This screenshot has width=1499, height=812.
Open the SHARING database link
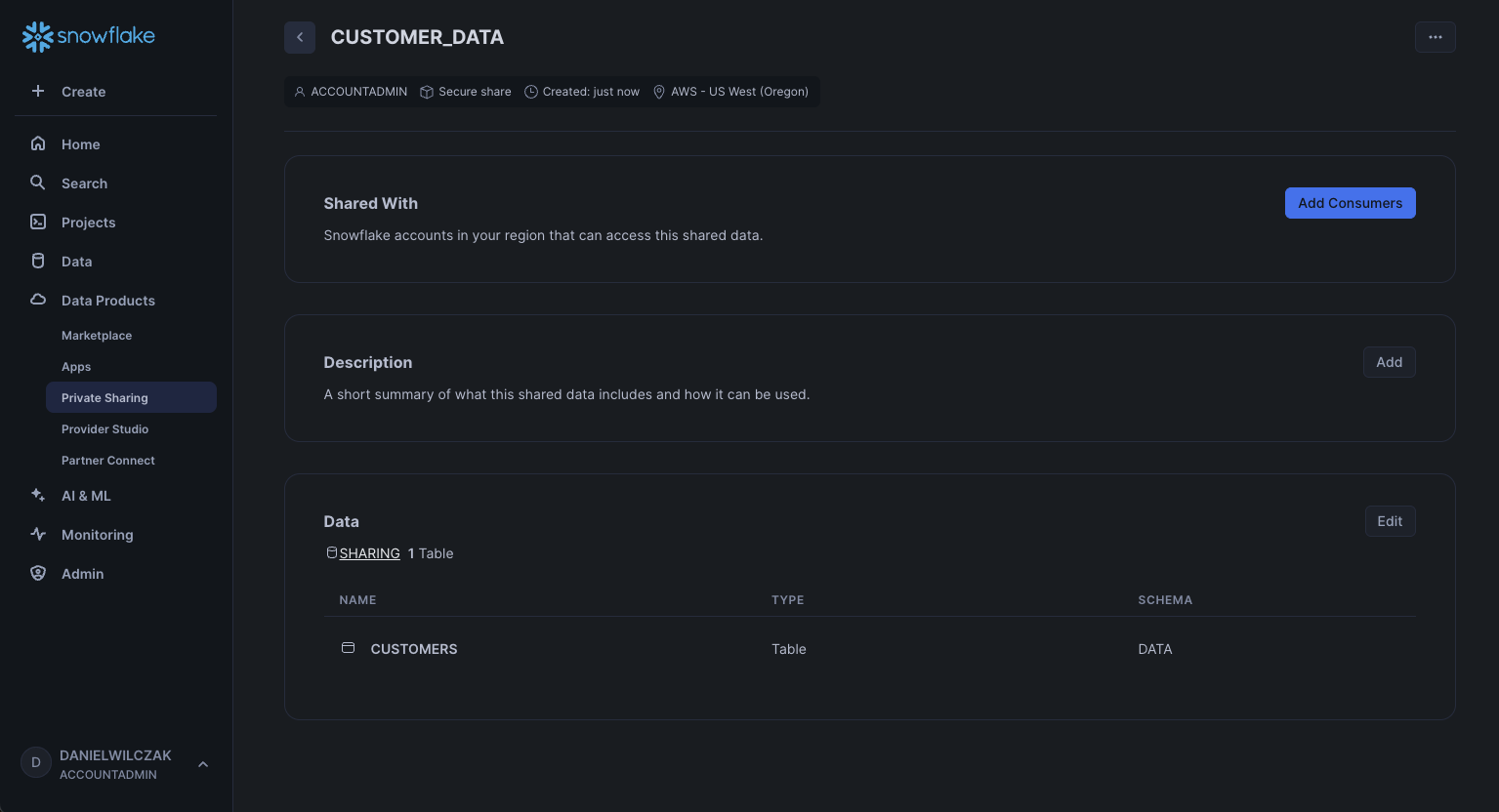tap(369, 553)
